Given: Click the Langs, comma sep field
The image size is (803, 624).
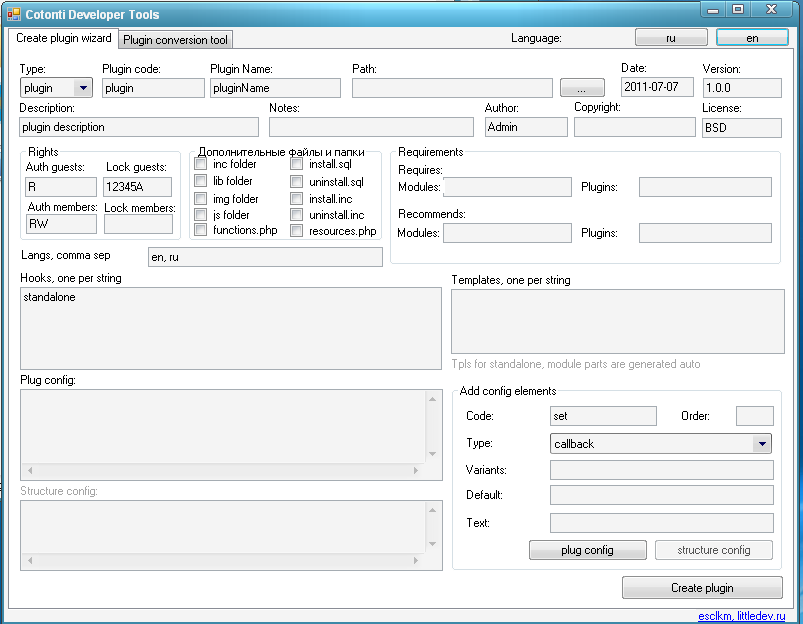Looking at the screenshot, I should pyautogui.click(x=265, y=257).
